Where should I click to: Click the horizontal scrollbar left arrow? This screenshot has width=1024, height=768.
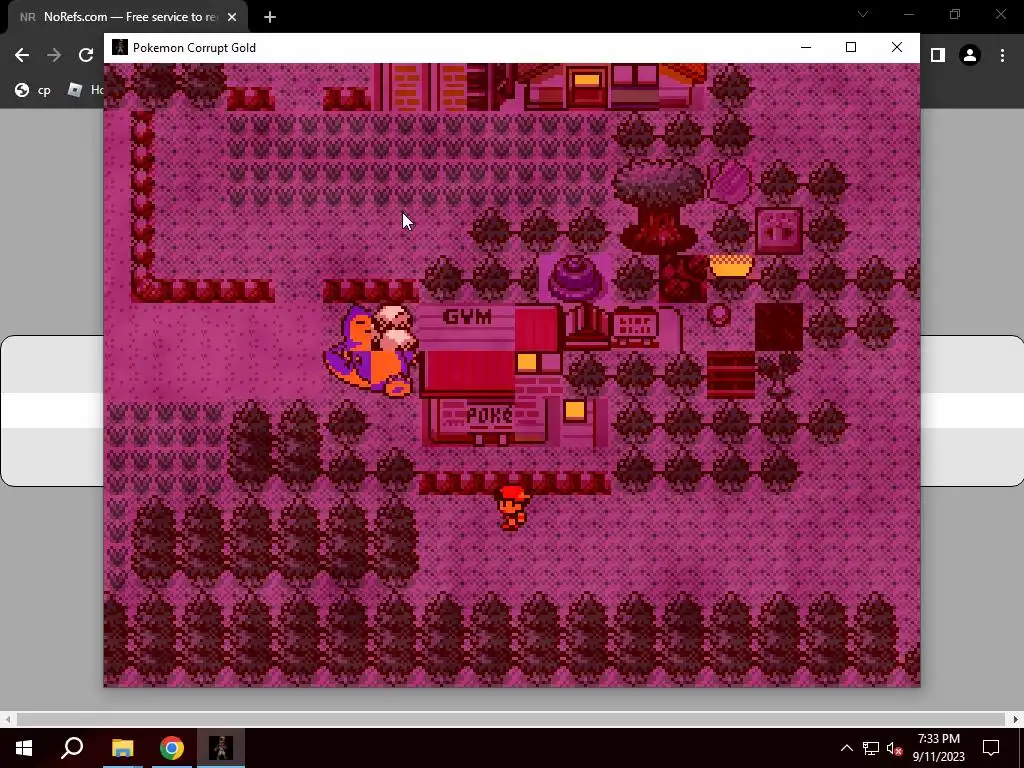pyautogui.click(x=7, y=719)
